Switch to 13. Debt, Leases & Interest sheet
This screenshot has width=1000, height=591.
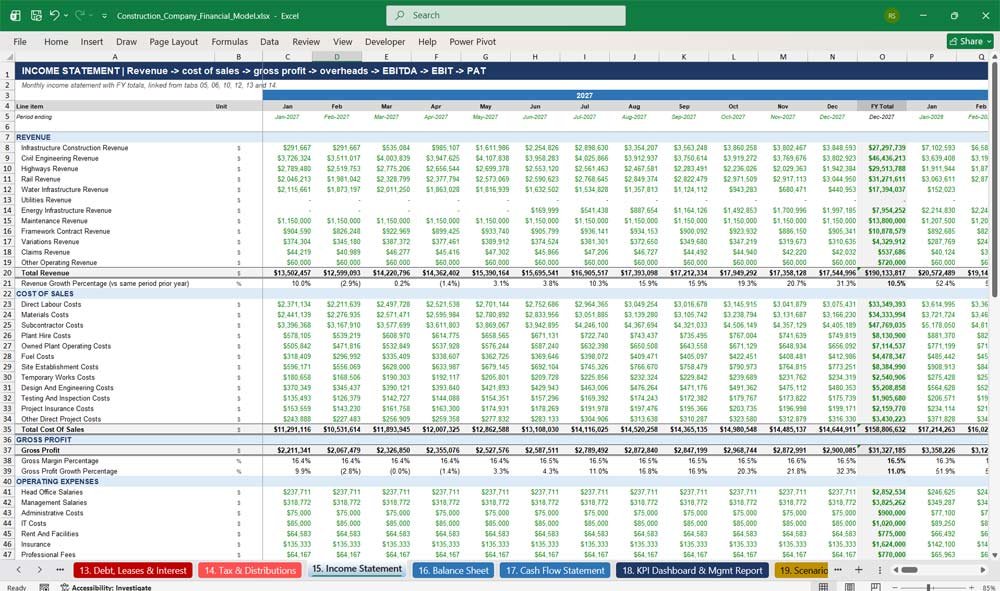click(133, 571)
